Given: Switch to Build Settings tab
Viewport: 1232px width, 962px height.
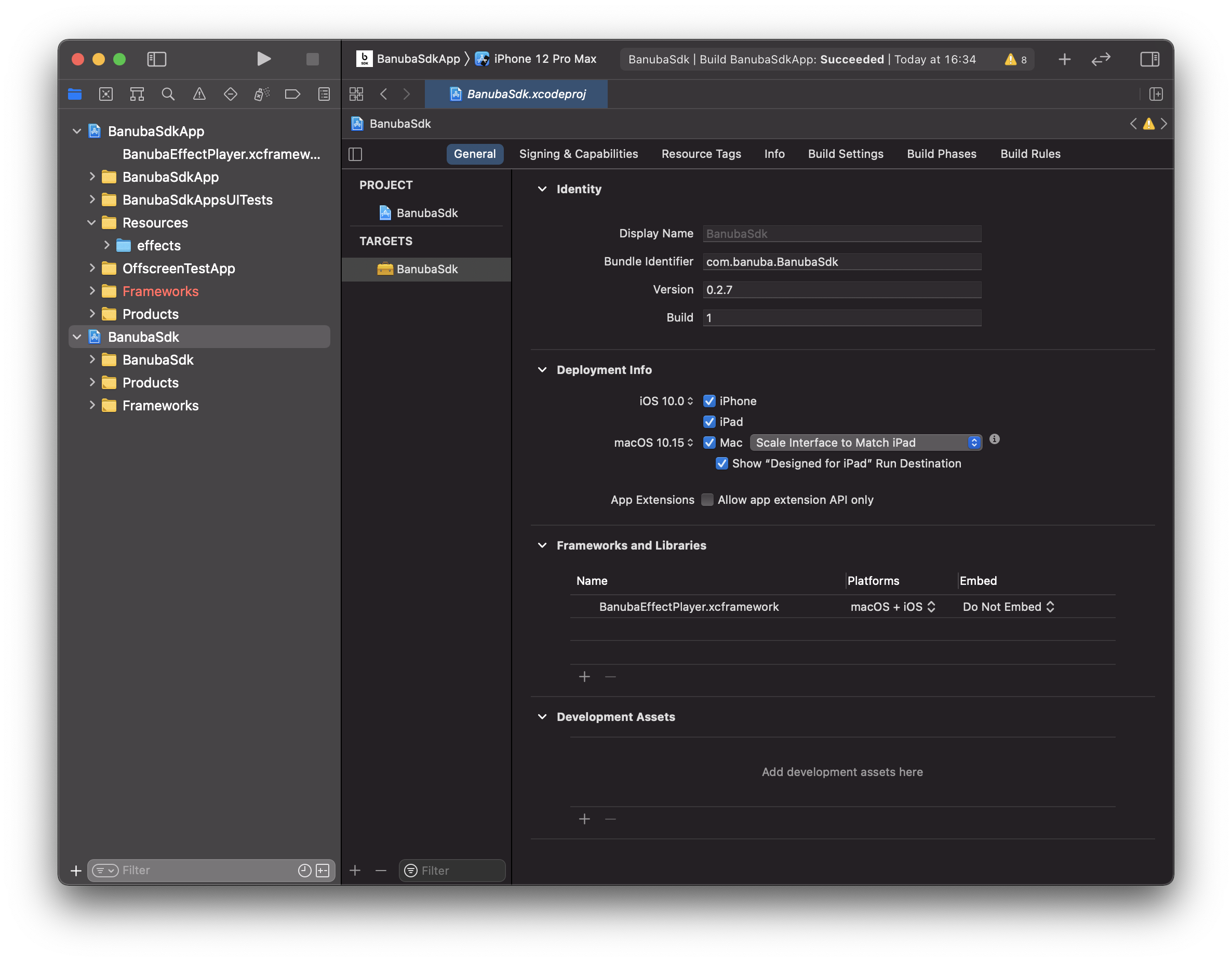Looking at the screenshot, I should coord(846,154).
